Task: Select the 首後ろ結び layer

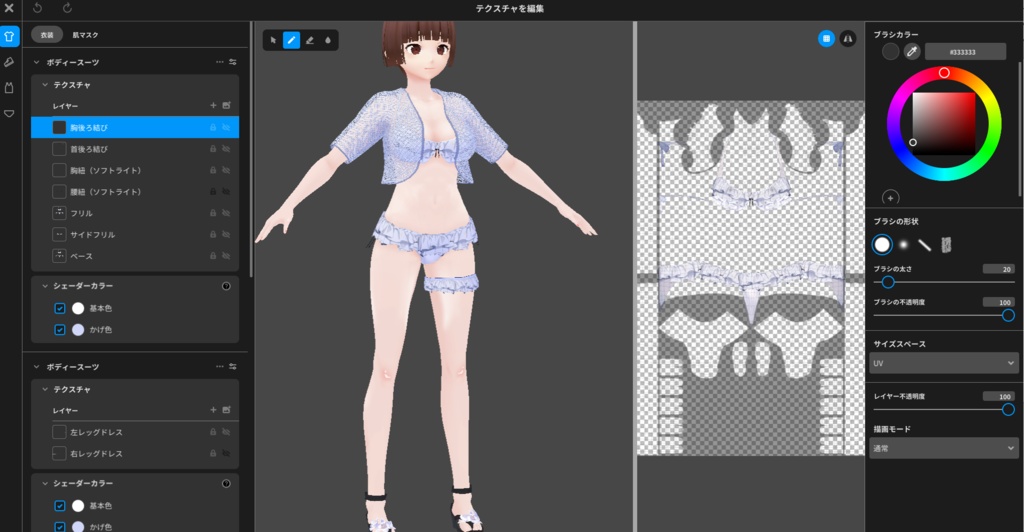Action: click(x=135, y=149)
